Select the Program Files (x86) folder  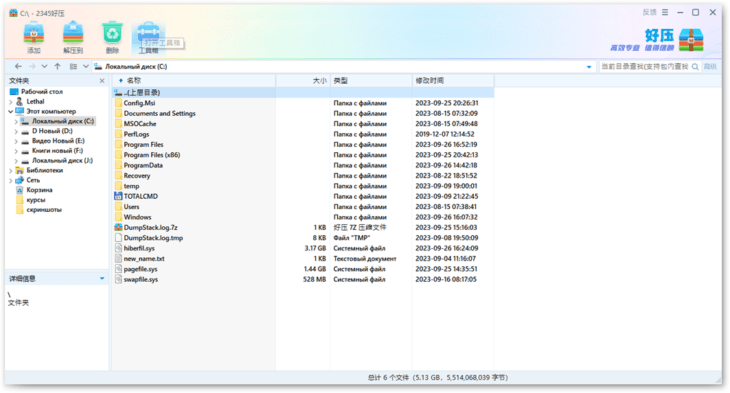tap(152, 155)
